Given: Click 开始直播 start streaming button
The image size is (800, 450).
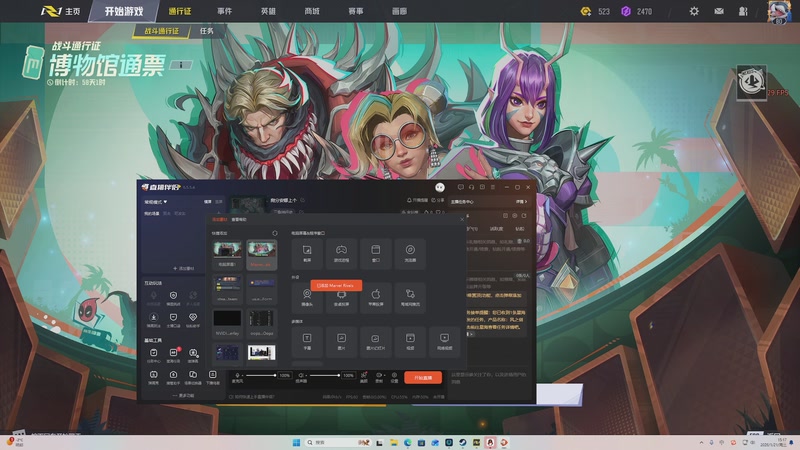Looking at the screenshot, I should coord(423,378).
